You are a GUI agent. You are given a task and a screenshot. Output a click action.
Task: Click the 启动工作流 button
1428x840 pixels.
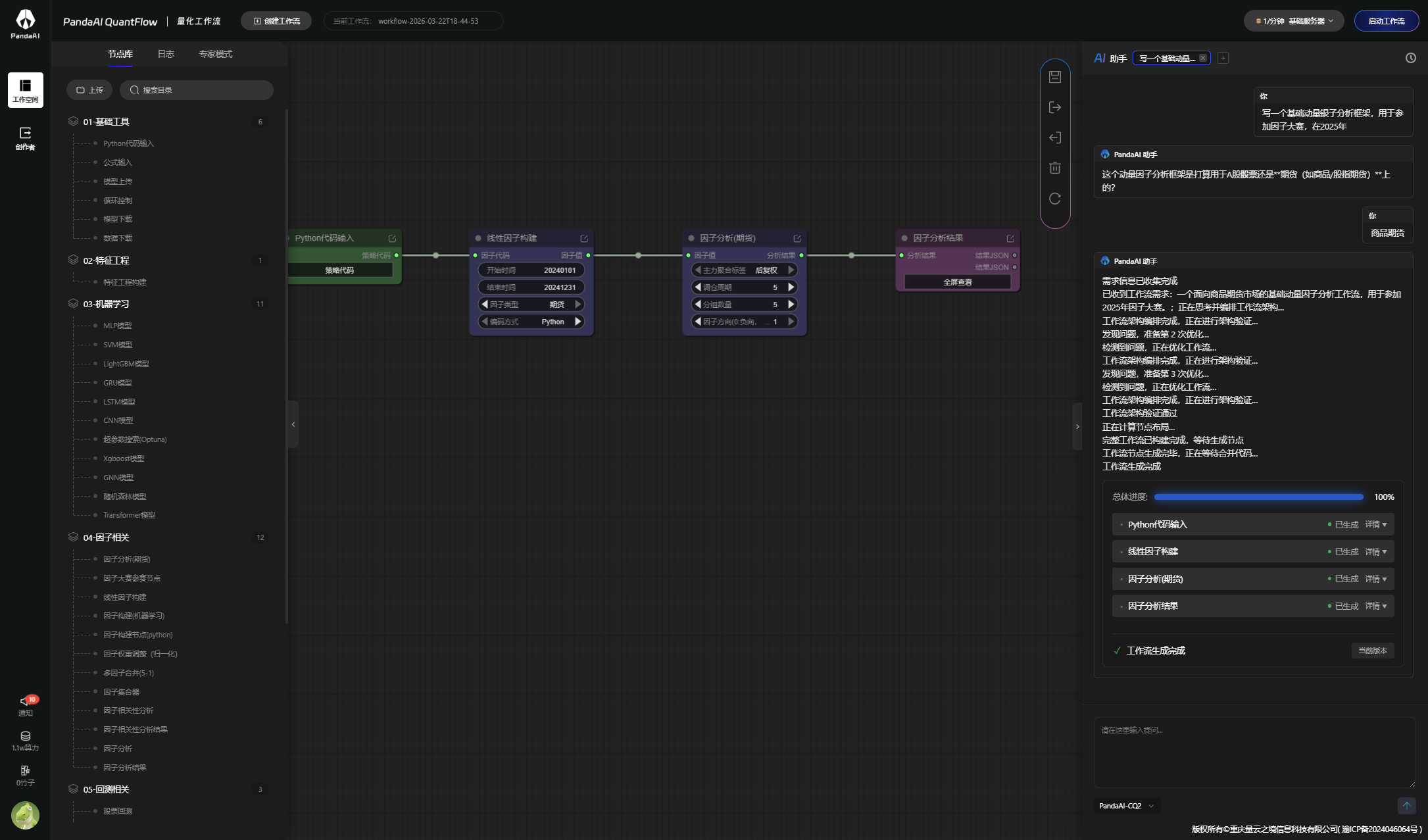(1386, 21)
